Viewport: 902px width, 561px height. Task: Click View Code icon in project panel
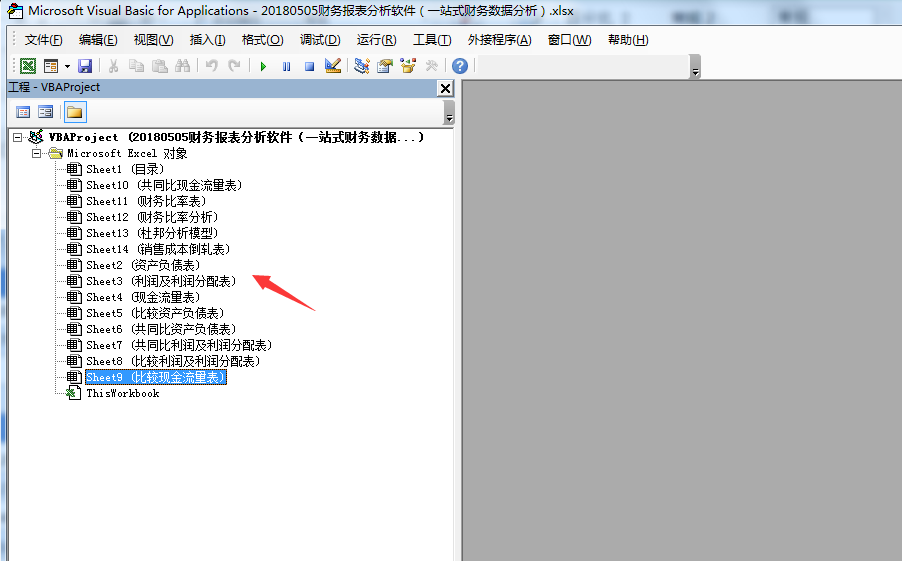point(23,112)
